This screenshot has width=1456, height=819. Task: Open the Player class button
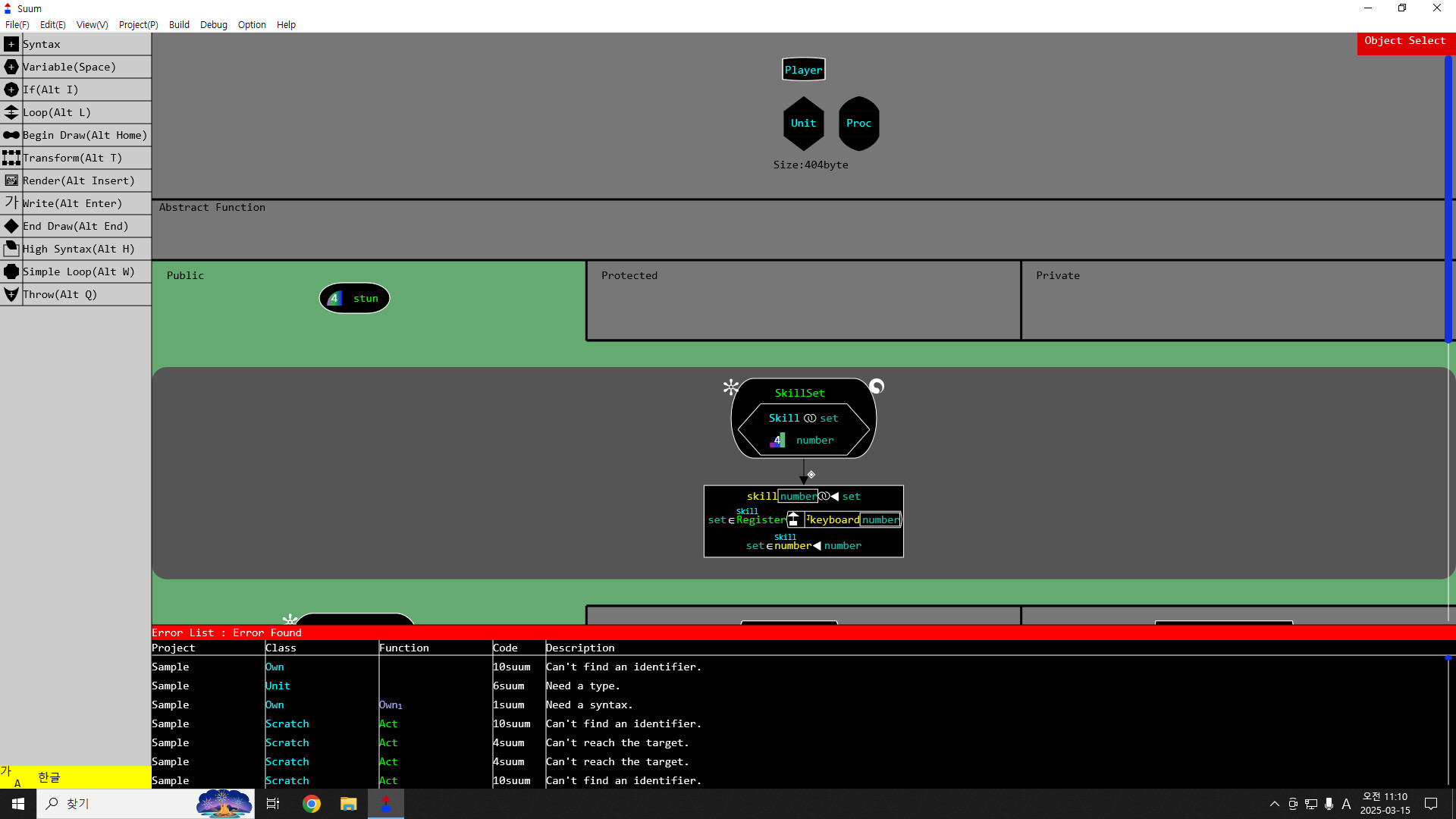pyautogui.click(x=803, y=70)
